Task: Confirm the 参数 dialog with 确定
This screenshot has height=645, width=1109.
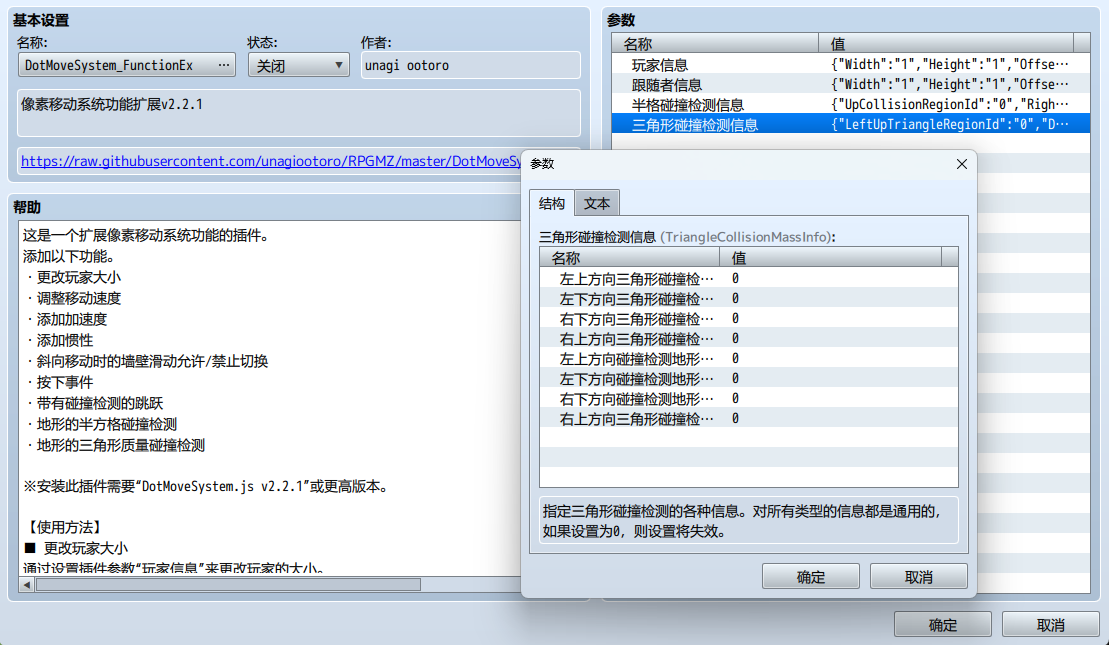Action: coord(811,576)
